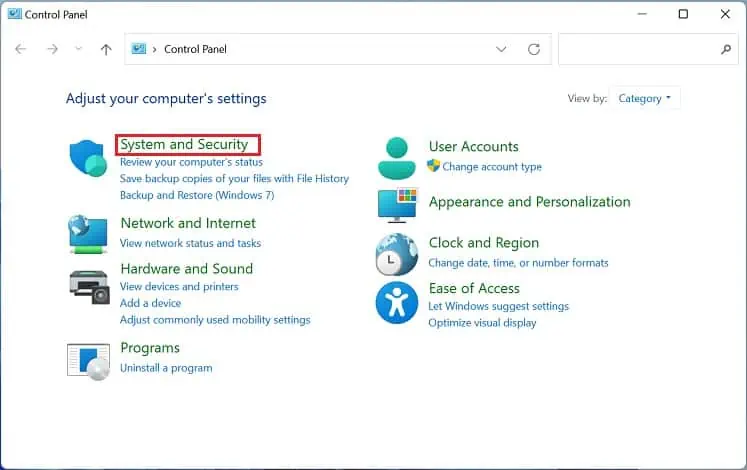Expand the address bar breadcrumb chevron
The width and height of the screenshot is (747, 470).
pos(154,49)
